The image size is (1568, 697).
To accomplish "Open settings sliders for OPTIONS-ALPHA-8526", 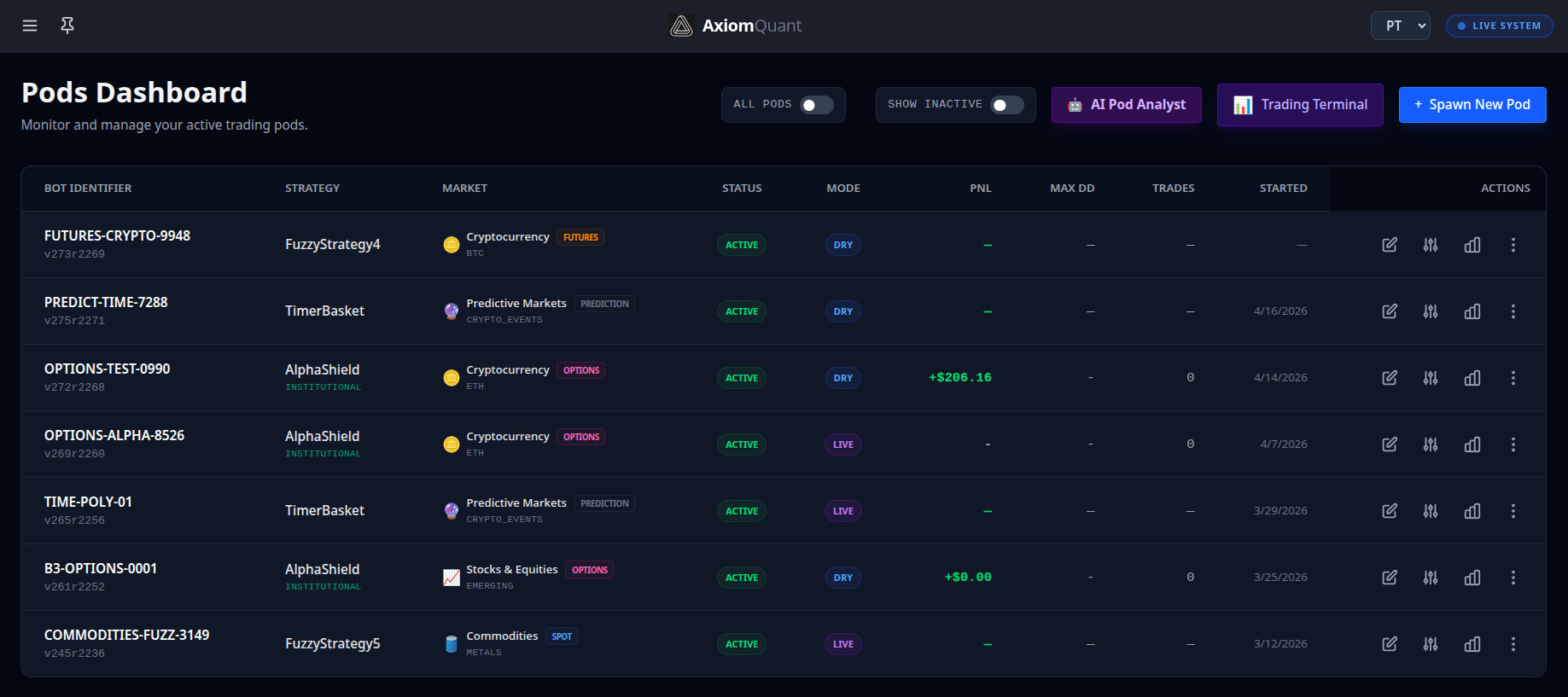I will (1431, 444).
